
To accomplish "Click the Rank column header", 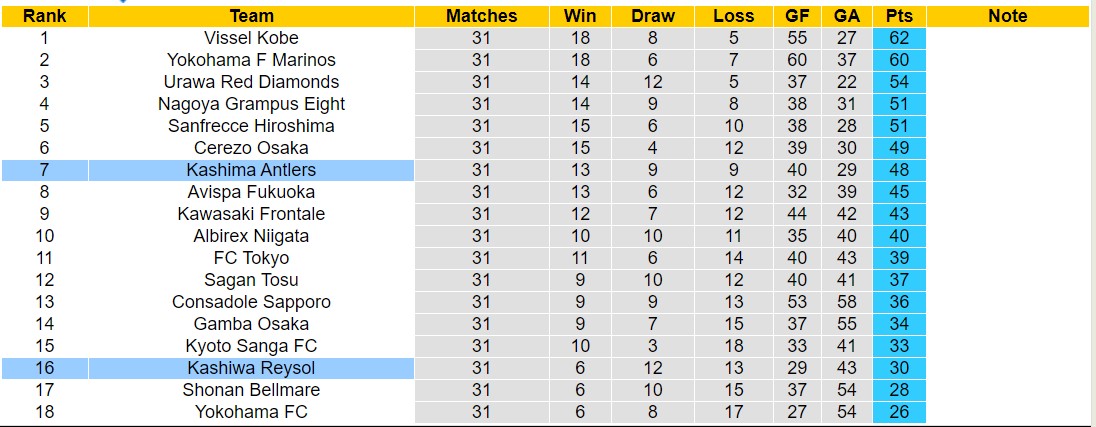I will click(44, 16).
